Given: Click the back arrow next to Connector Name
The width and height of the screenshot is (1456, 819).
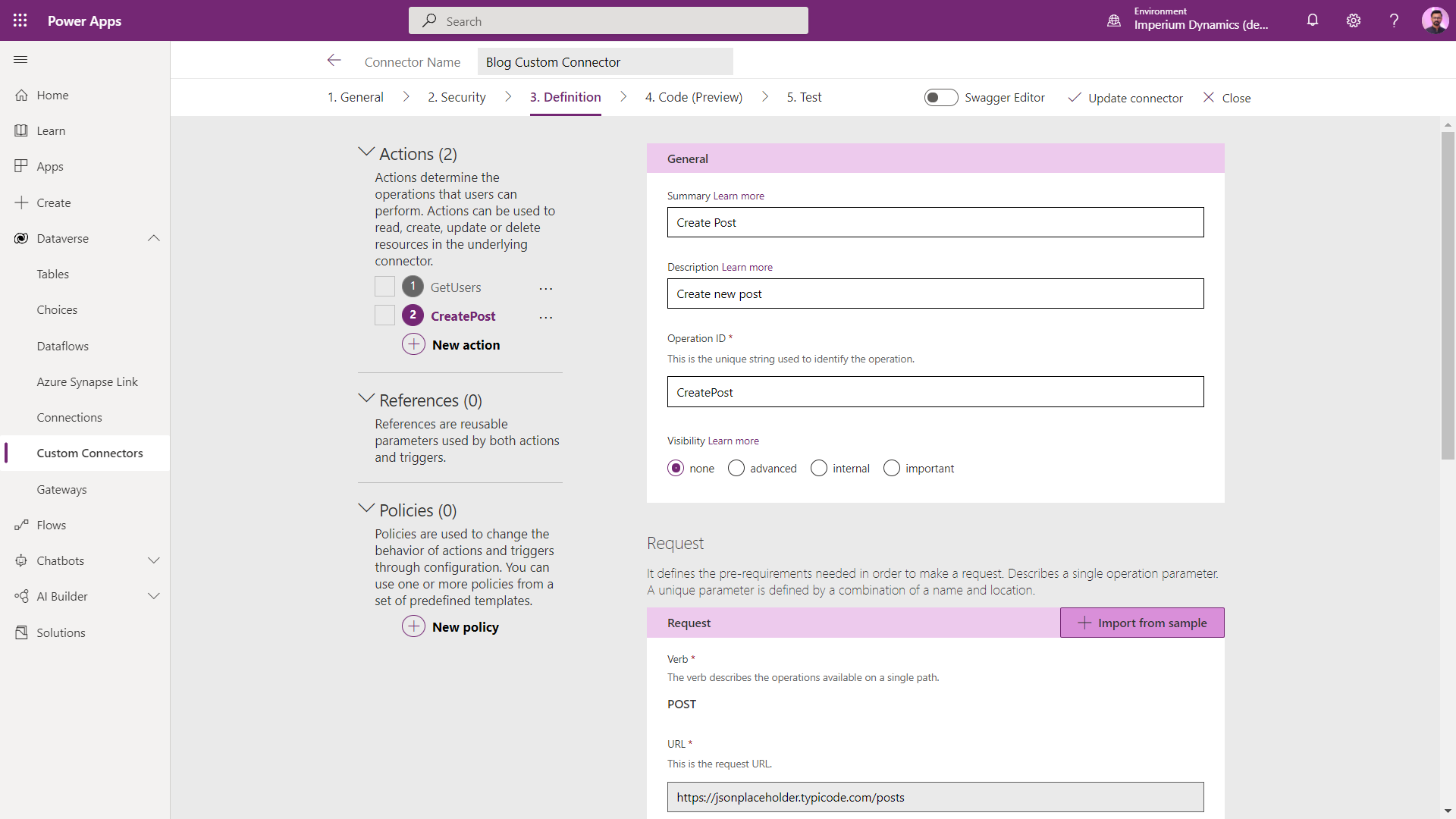Looking at the screenshot, I should click(334, 61).
